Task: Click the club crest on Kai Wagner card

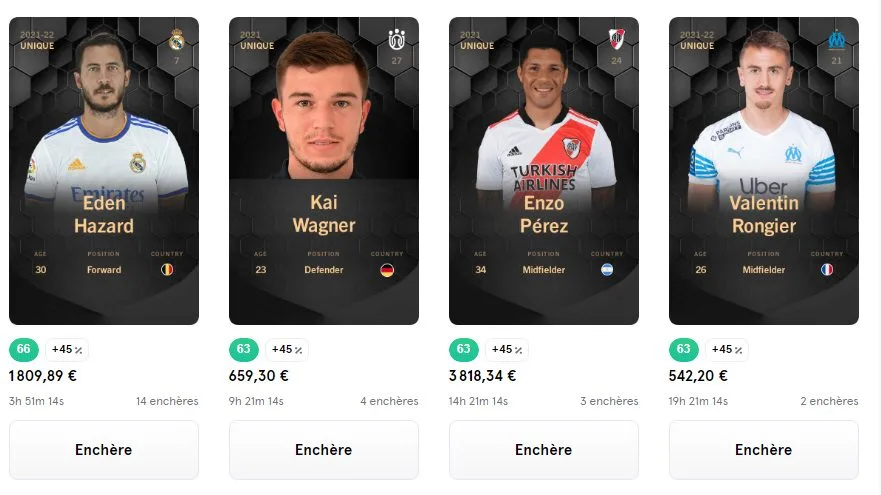Action: [x=397, y=39]
